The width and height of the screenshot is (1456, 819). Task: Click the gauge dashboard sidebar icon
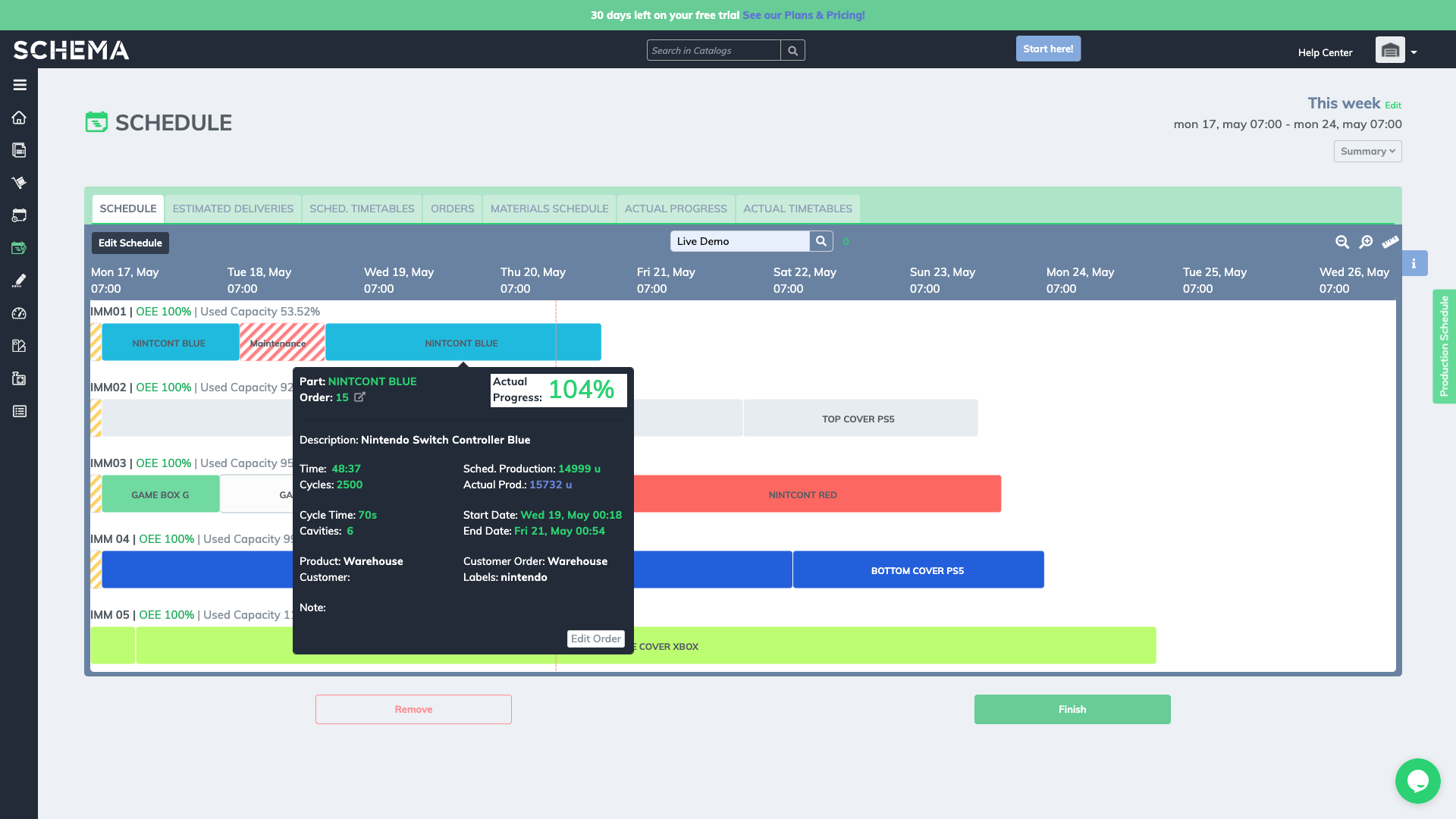[x=20, y=313]
